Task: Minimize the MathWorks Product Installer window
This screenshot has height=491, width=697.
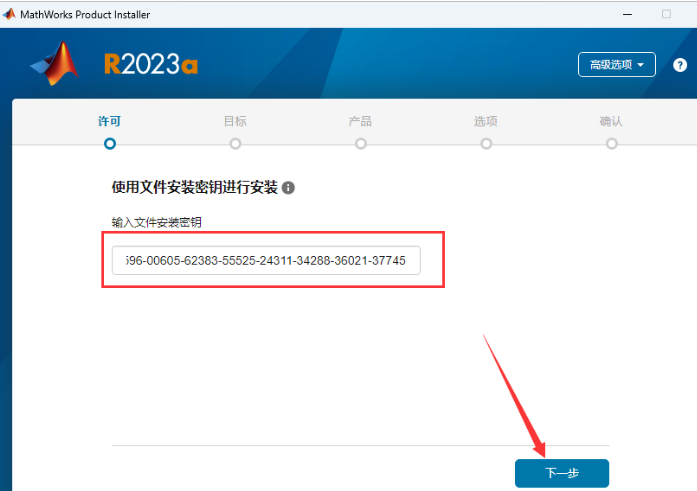Action: coord(627,14)
